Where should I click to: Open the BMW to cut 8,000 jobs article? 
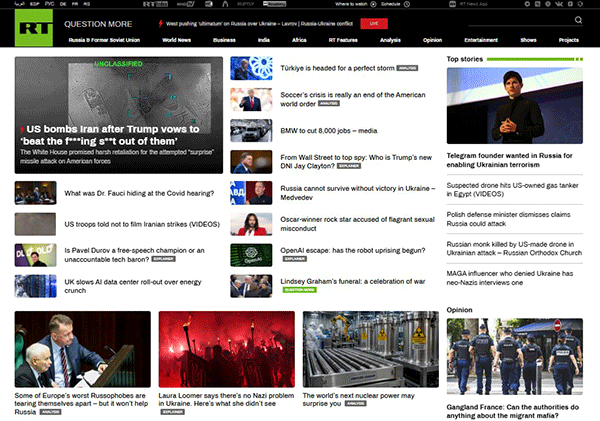tap(329, 131)
